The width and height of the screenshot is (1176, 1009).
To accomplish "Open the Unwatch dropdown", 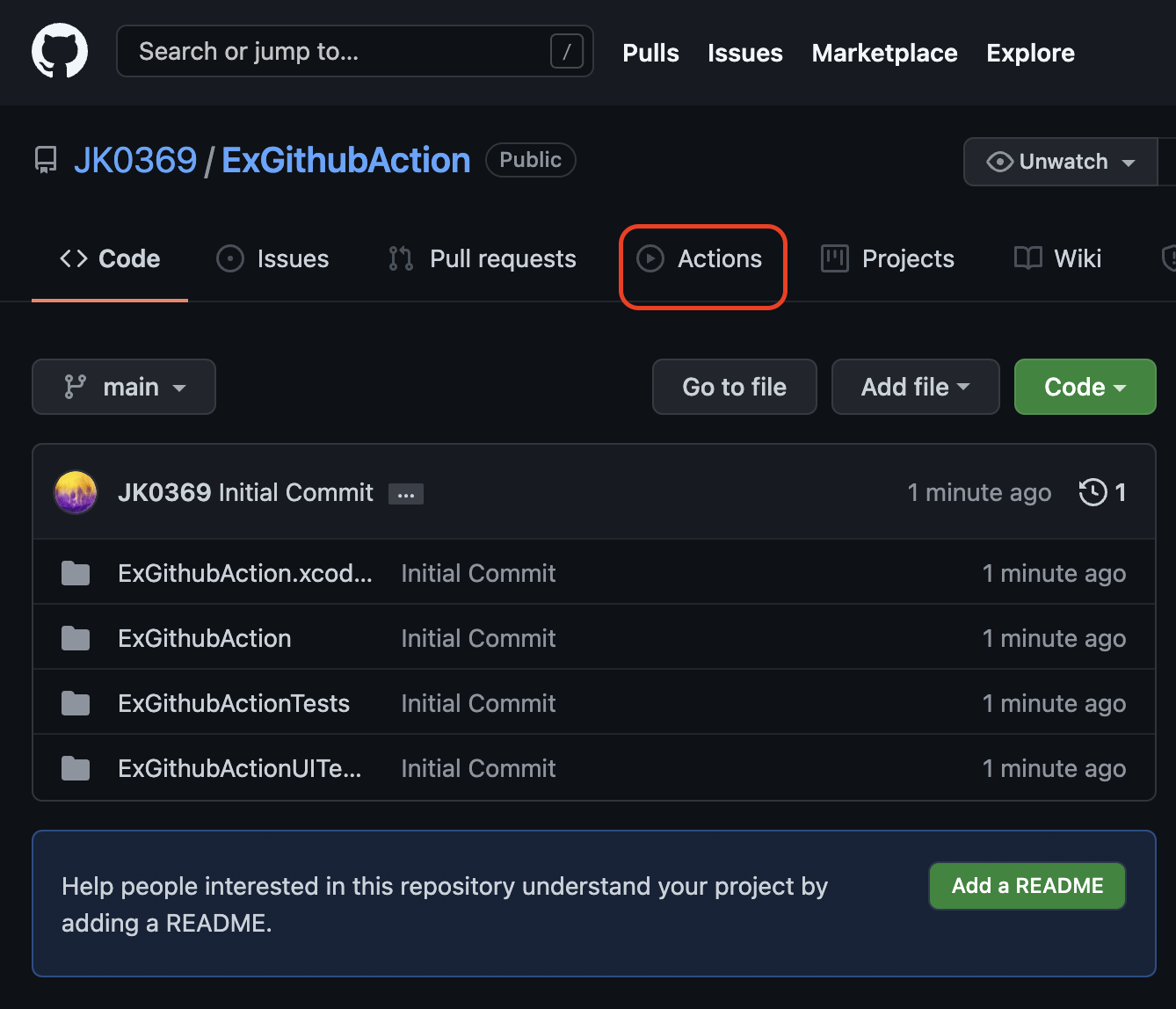I will pyautogui.click(x=1061, y=162).
